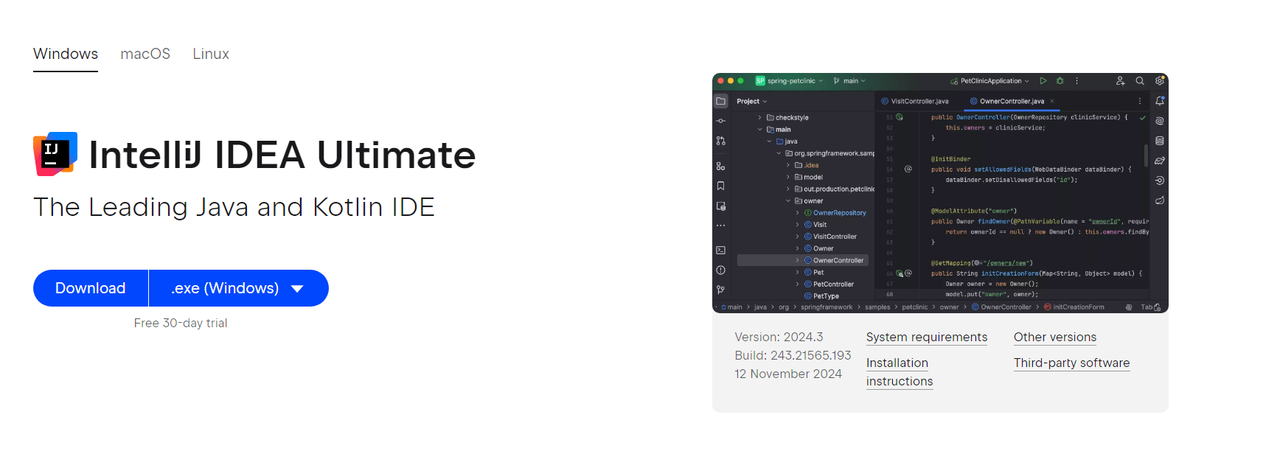Viewport: 1280px width, 451px height.
Task: Click the green SP project badge
Action: point(760,80)
